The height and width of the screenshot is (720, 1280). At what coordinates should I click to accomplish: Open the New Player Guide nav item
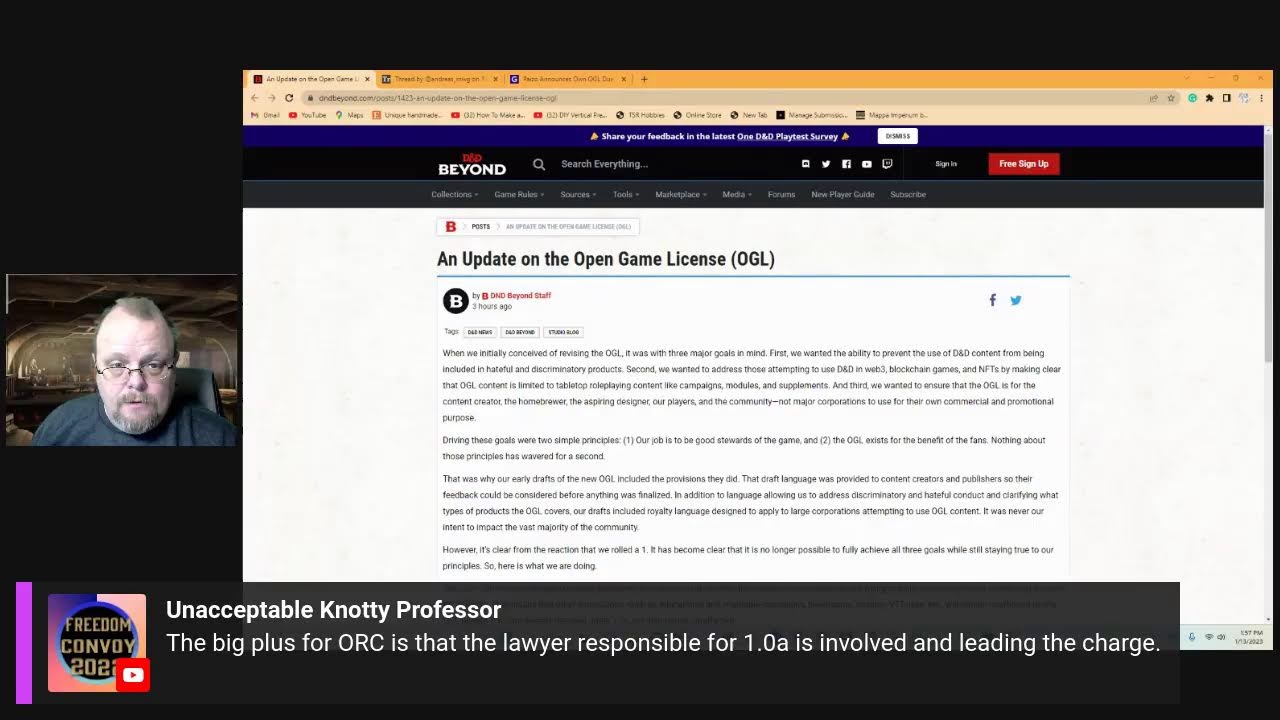[843, 194]
